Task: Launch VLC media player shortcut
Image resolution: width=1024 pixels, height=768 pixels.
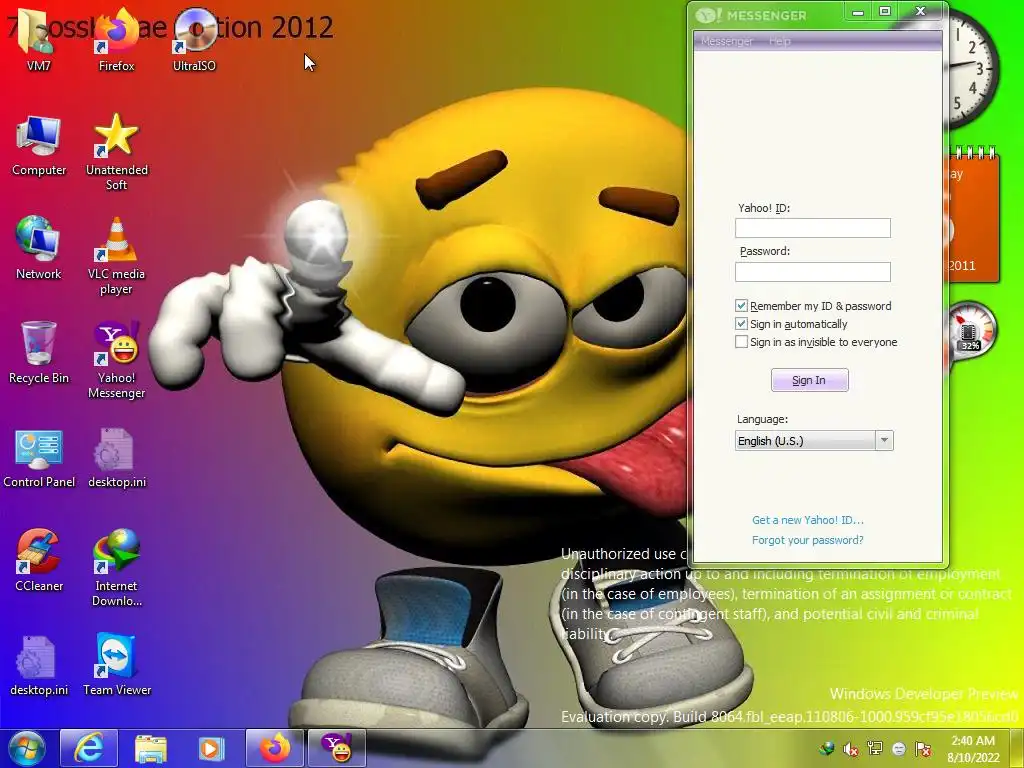Action: (116, 256)
